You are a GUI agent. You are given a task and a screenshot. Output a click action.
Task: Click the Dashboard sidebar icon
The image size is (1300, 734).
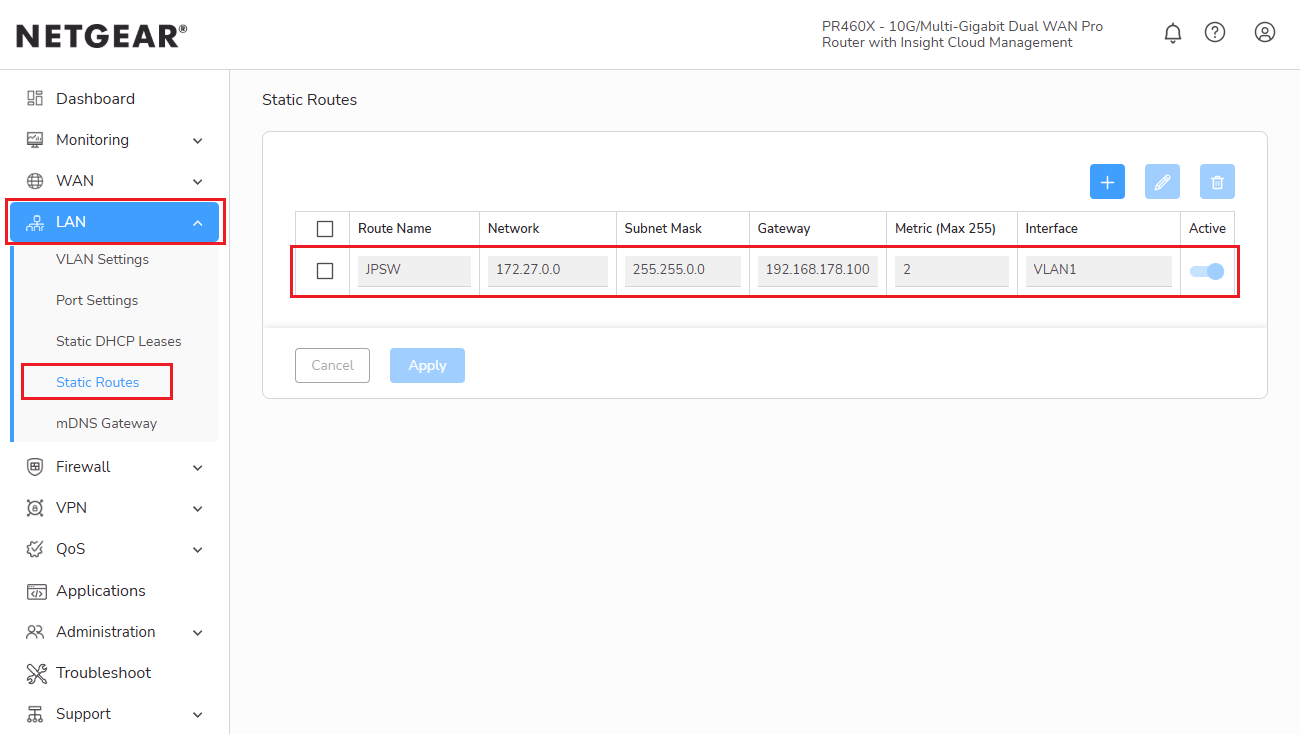tap(36, 98)
